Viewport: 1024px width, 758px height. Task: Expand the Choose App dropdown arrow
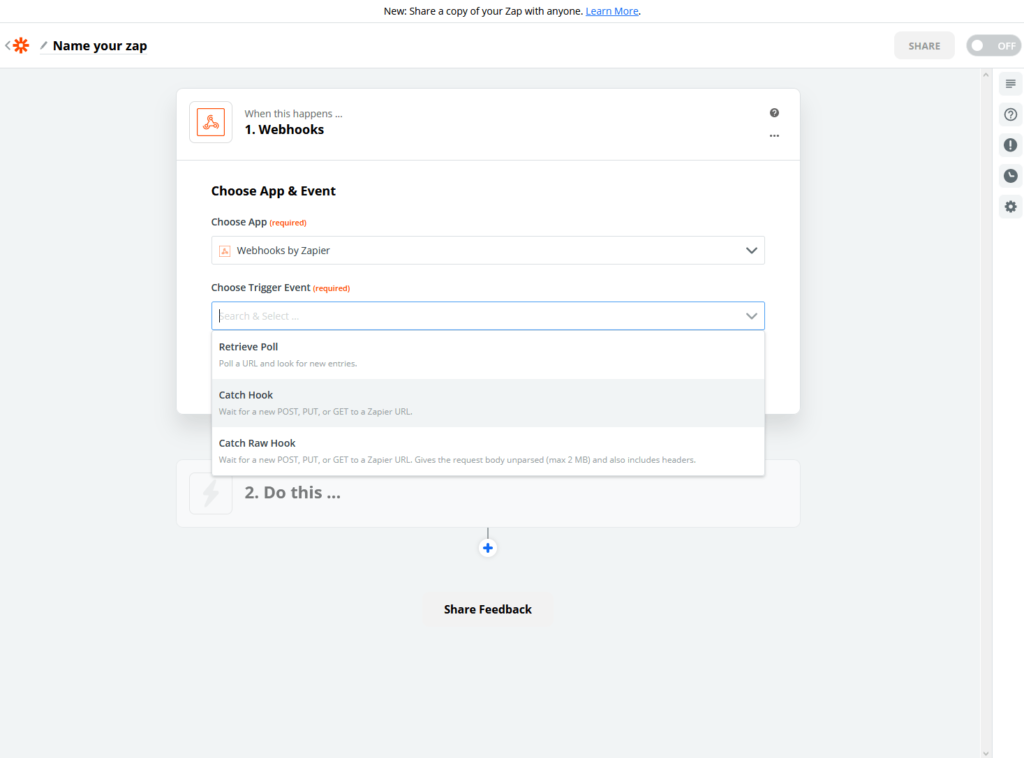[x=751, y=251]
